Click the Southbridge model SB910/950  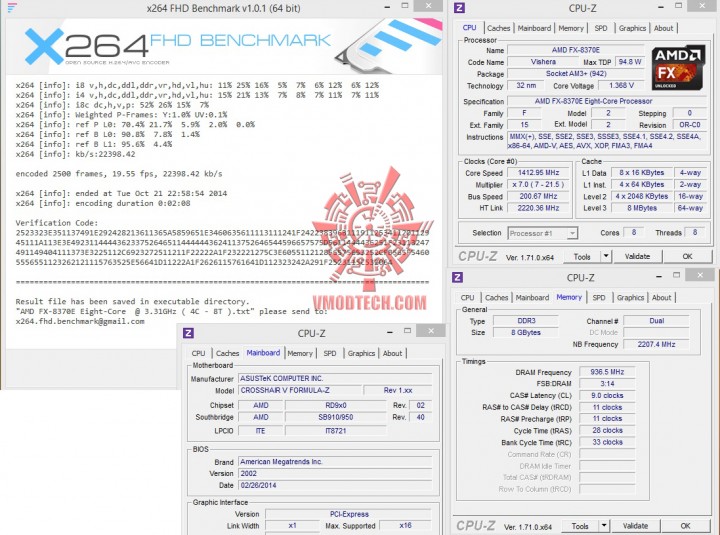336,417
